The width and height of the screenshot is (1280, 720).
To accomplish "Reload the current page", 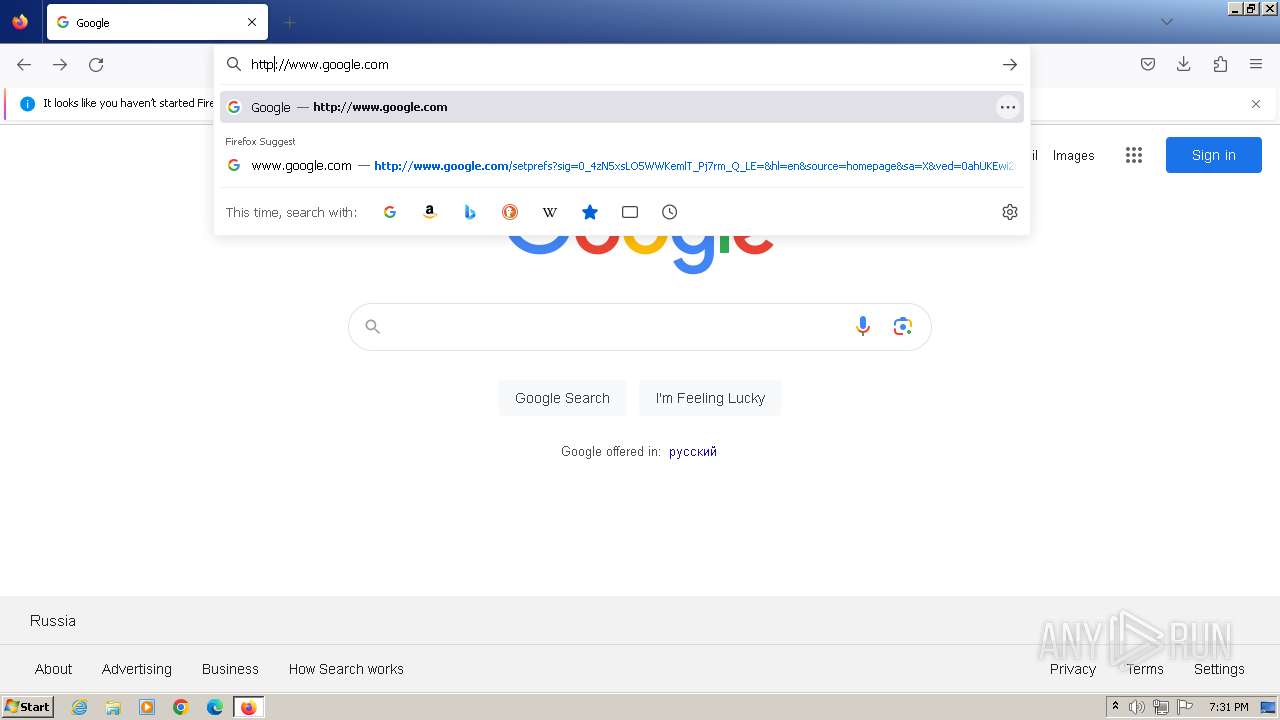I will pos(96,64).
